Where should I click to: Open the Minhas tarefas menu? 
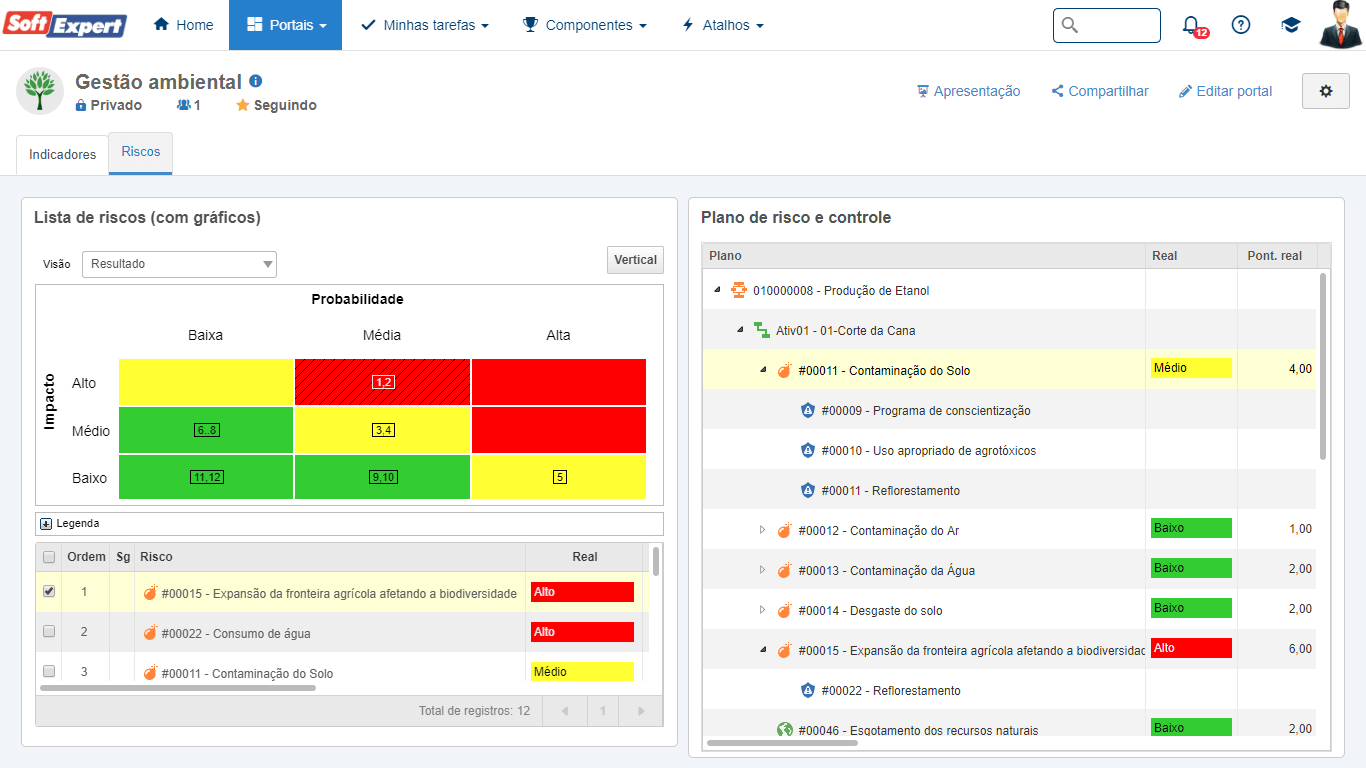(x=425, y=25)
